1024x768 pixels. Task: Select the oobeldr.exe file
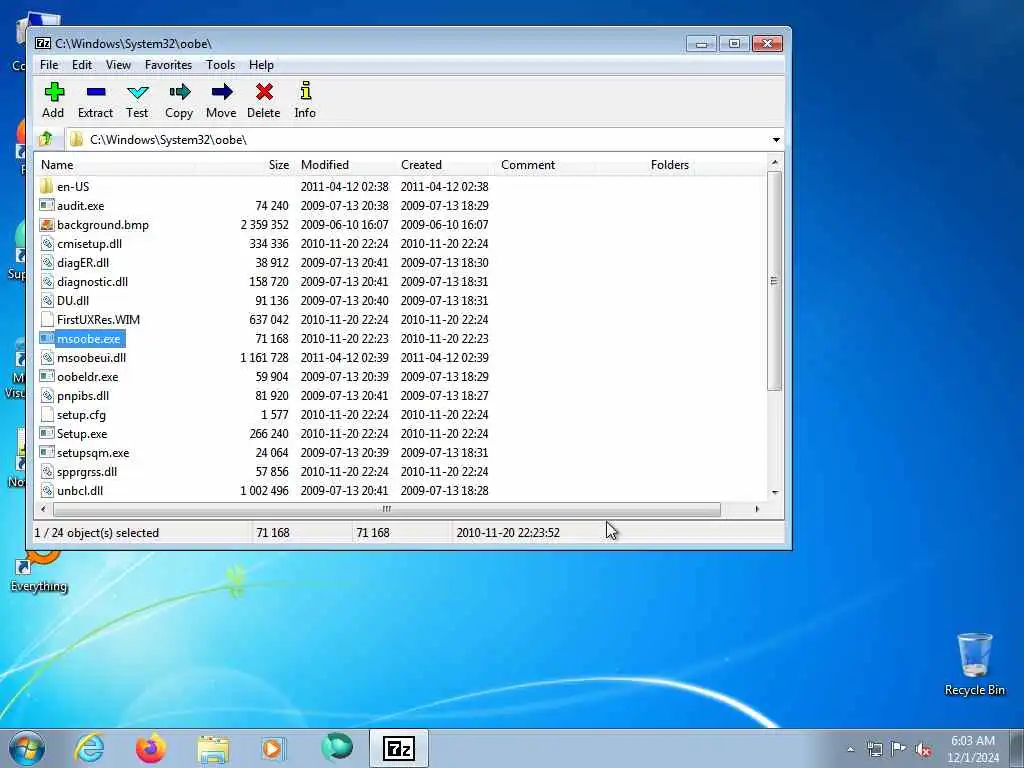(x=88, y=377)
